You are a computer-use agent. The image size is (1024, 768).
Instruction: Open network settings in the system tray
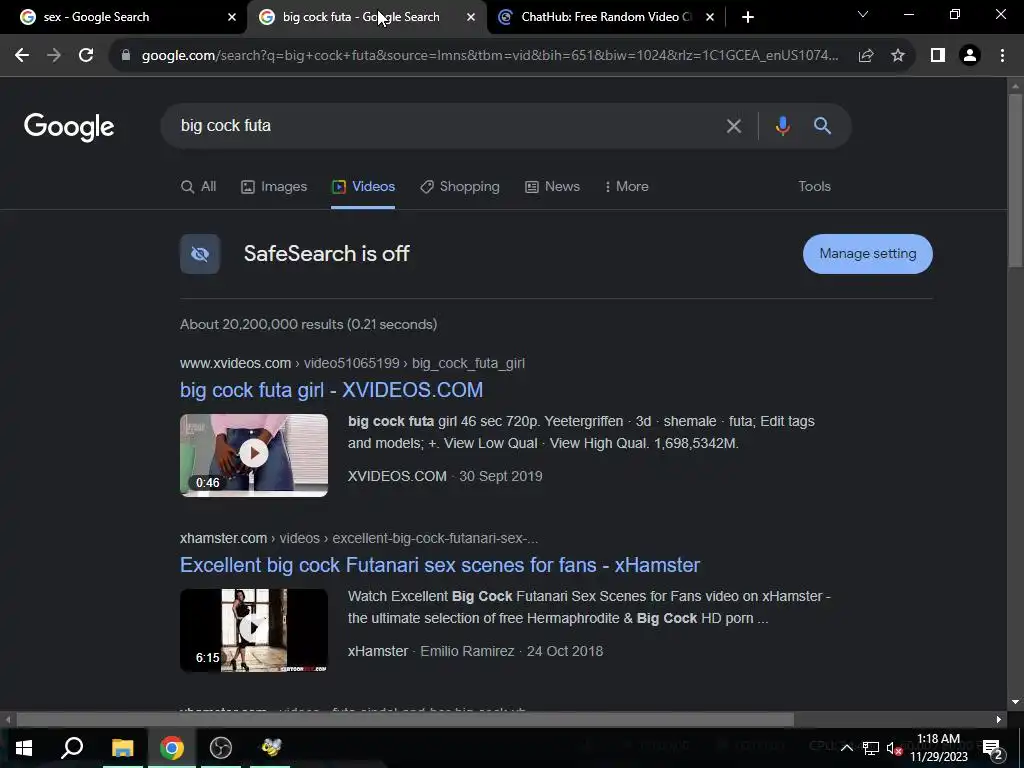[871, 748]
